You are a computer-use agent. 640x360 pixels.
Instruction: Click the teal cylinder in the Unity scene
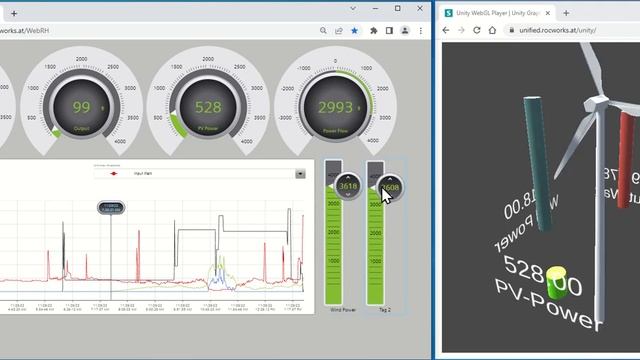(x=538, y=163)
